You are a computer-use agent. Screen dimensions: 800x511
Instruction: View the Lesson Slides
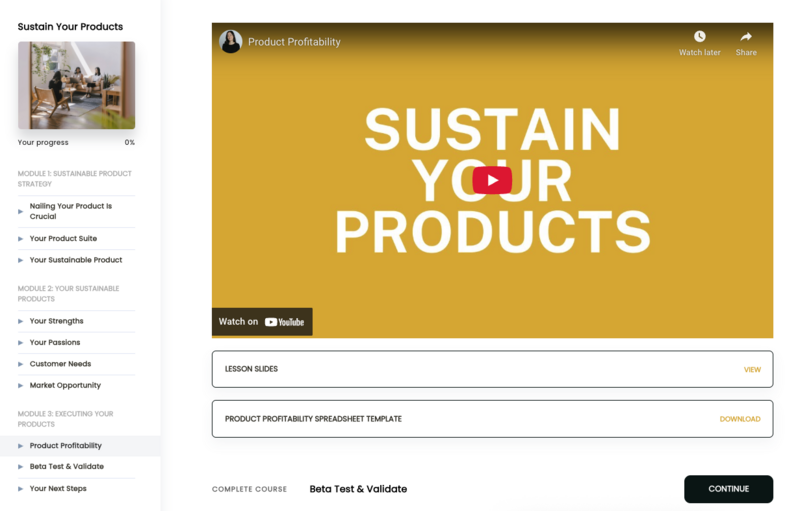click(752, 369)
